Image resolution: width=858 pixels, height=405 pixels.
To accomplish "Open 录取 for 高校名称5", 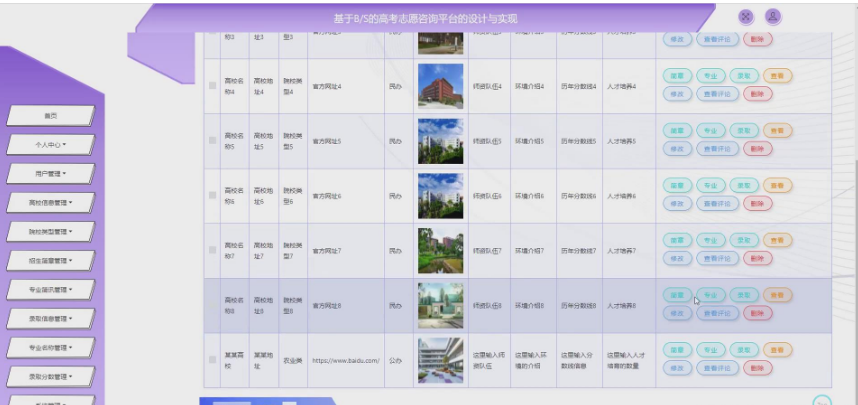I will 744,131.
